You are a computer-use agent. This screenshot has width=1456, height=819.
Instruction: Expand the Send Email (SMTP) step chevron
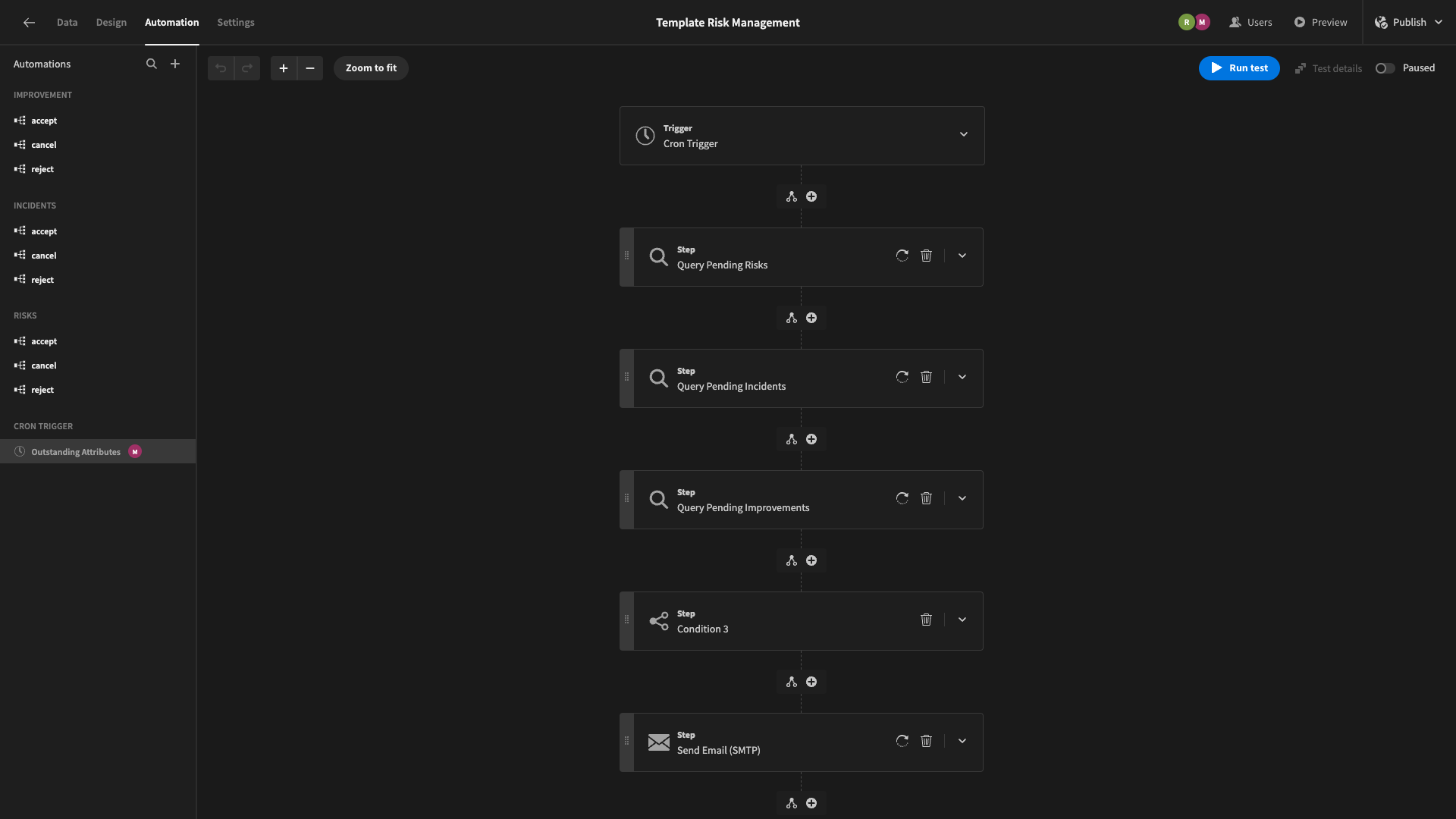962,741
